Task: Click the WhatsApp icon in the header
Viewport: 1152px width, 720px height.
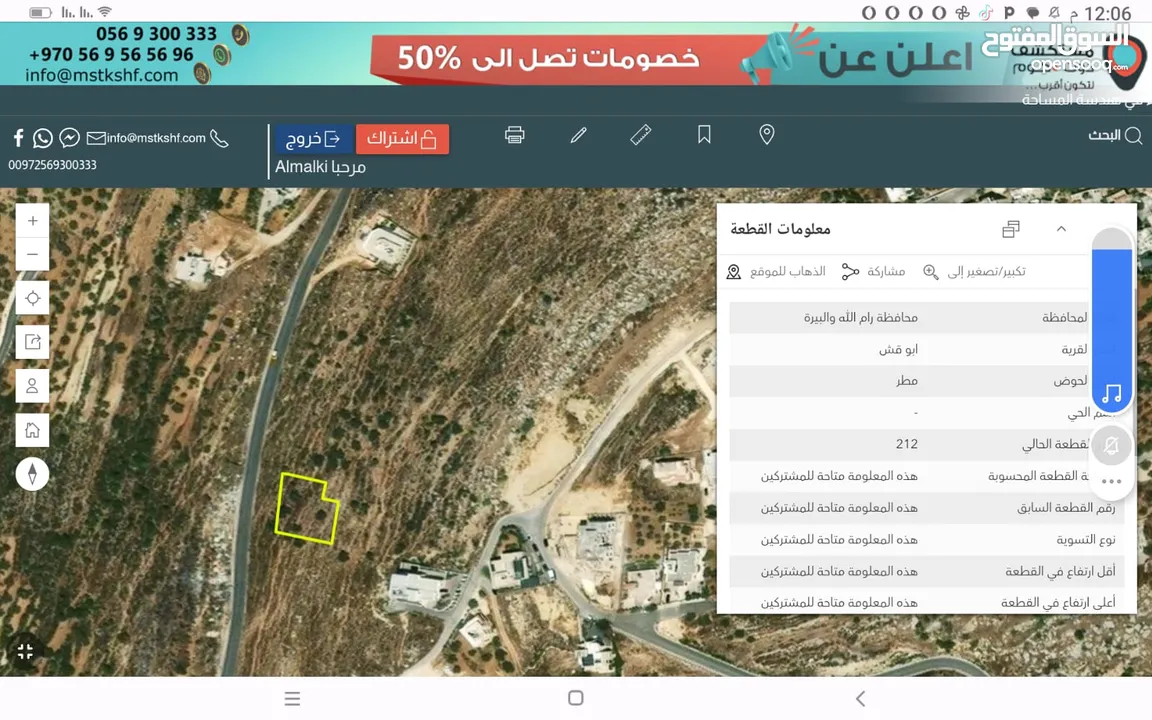Action: [x=42, y=137]
